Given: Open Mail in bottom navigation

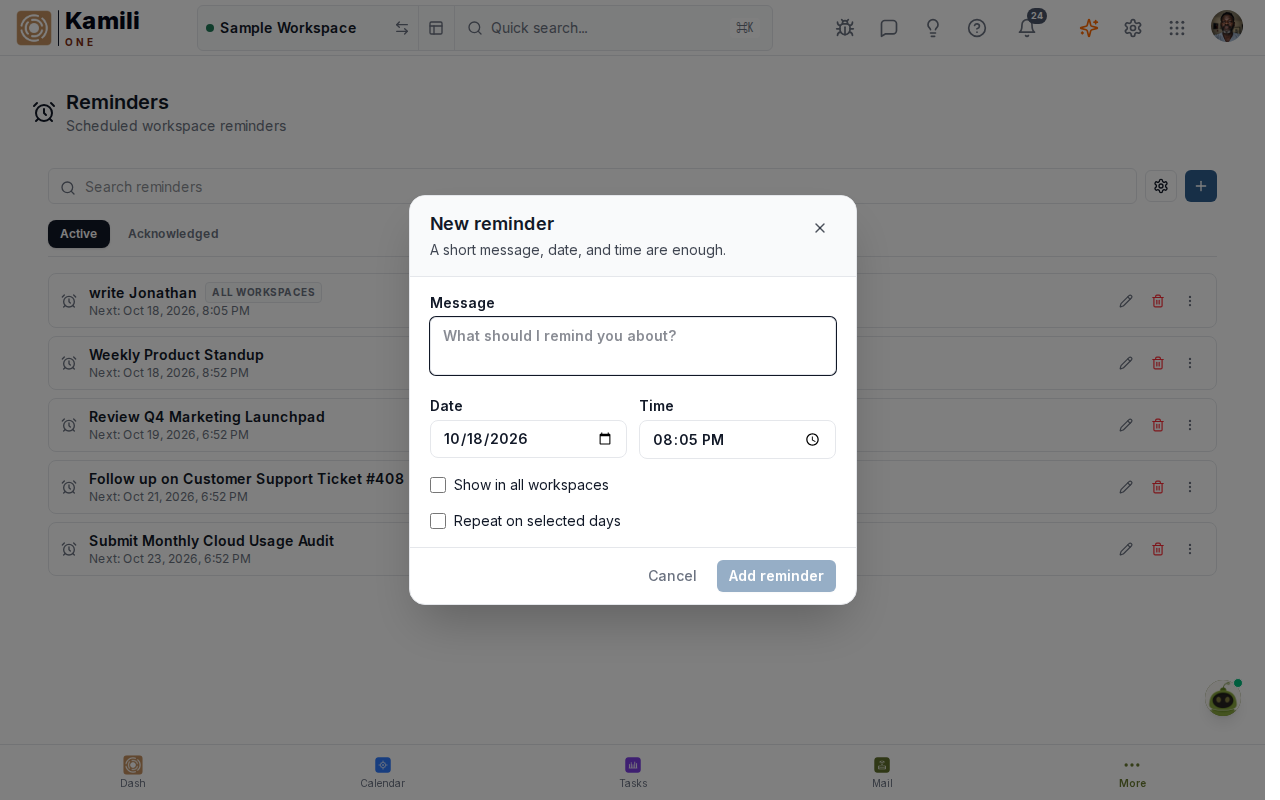Looking at the screenshot, I should click(x=882, y=772).
